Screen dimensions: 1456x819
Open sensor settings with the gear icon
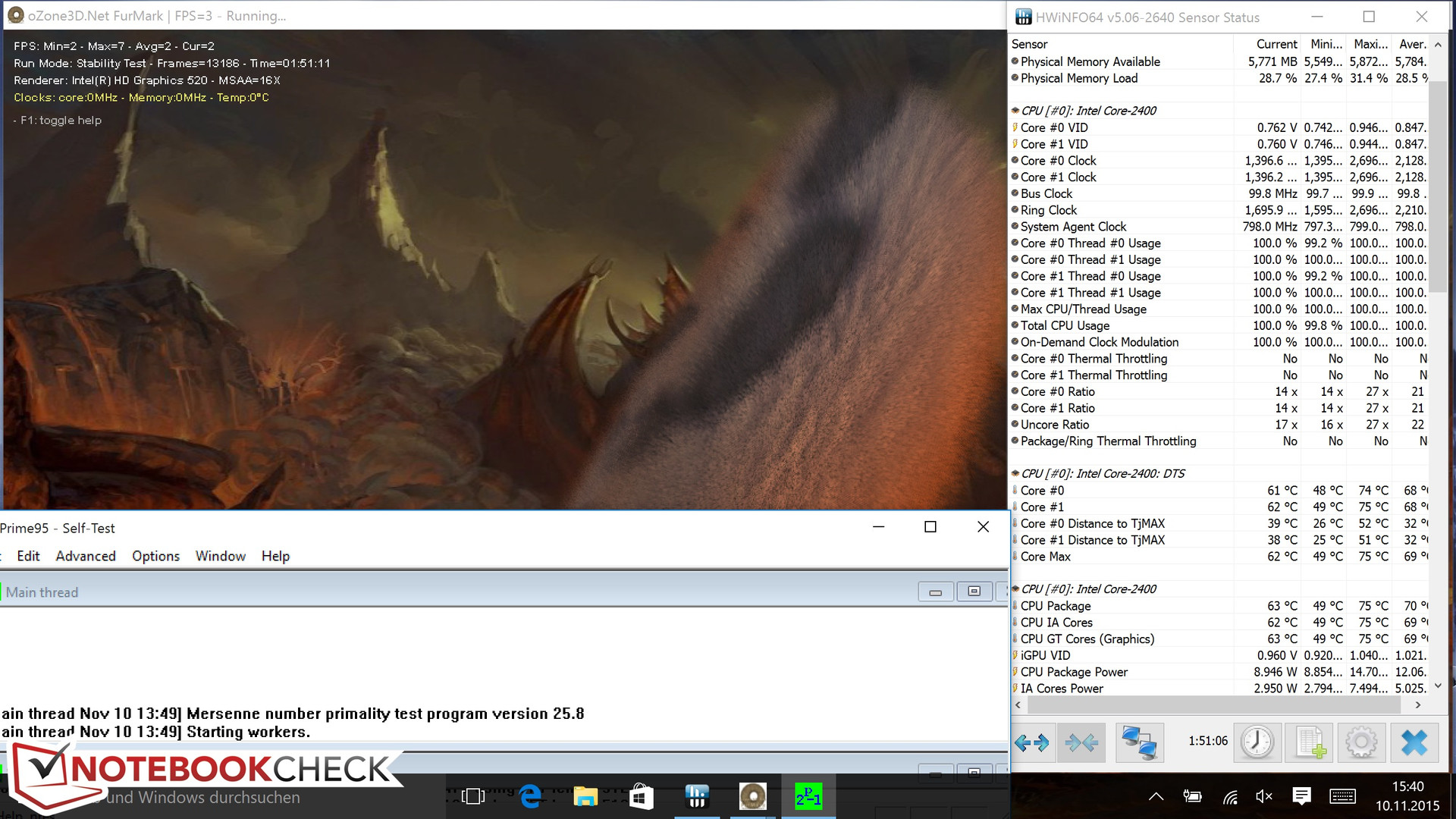pyautogui.click(x=1361, y=742)
